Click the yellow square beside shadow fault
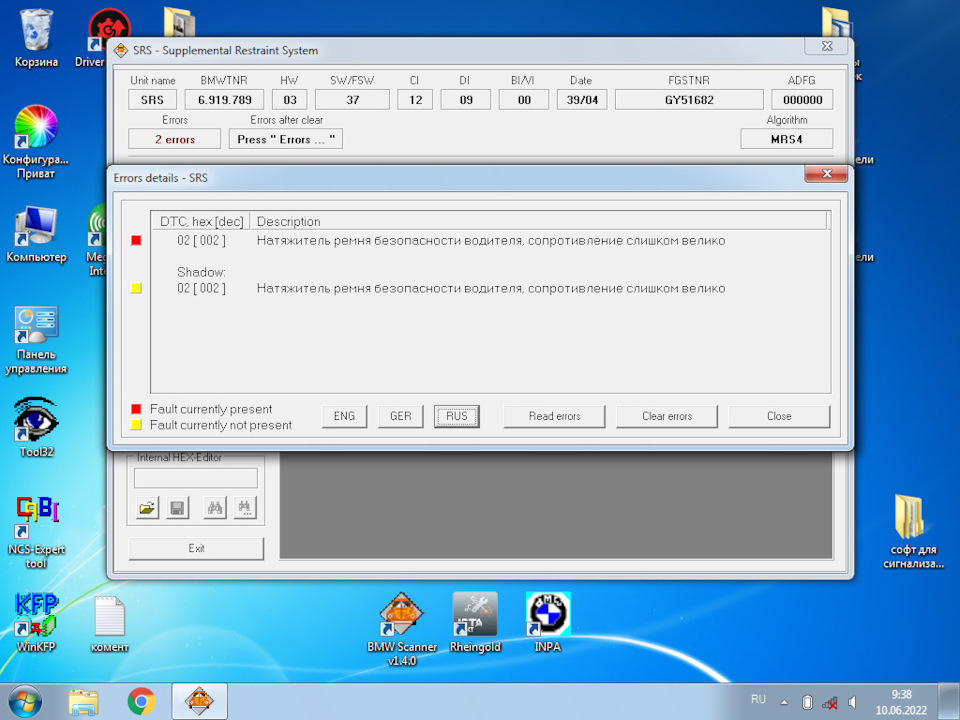 136,288
